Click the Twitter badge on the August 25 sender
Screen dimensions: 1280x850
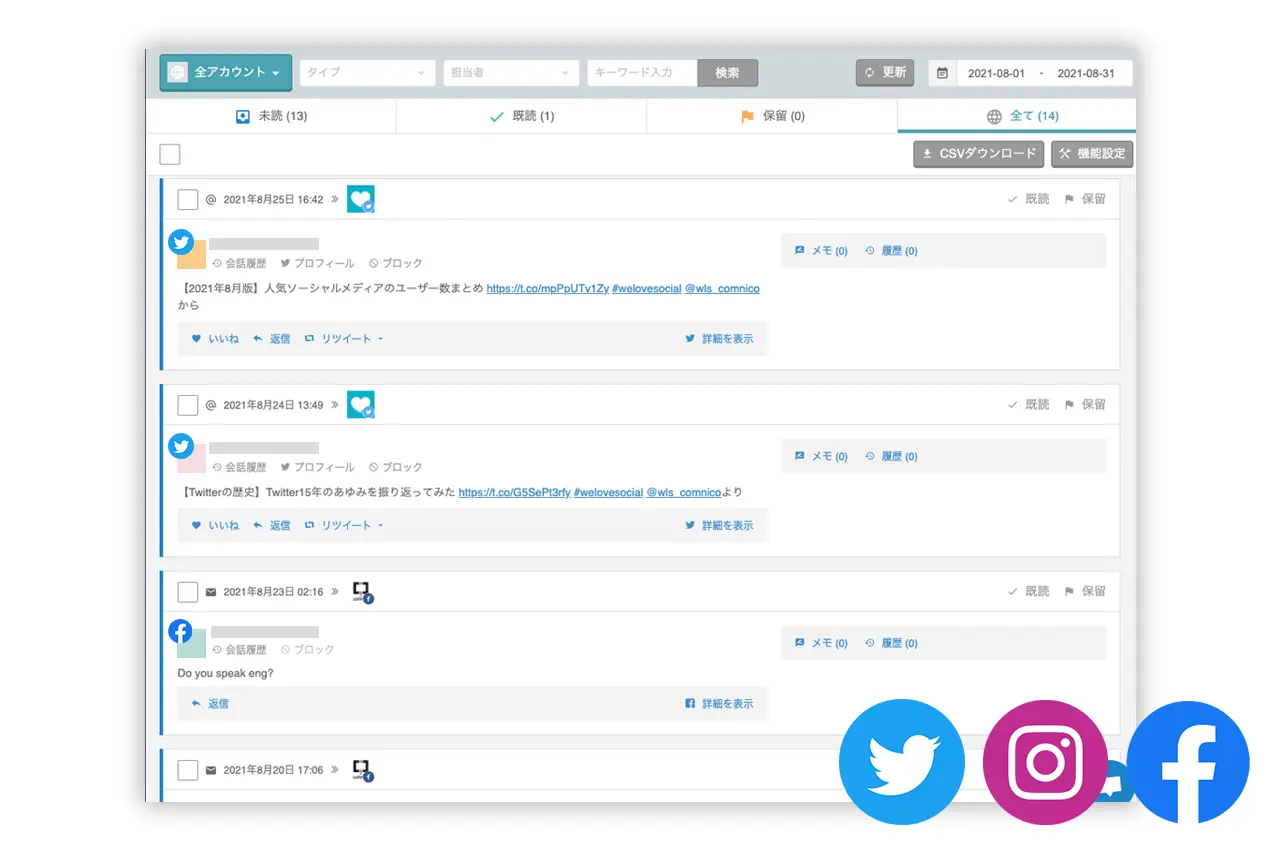[181, 241]
